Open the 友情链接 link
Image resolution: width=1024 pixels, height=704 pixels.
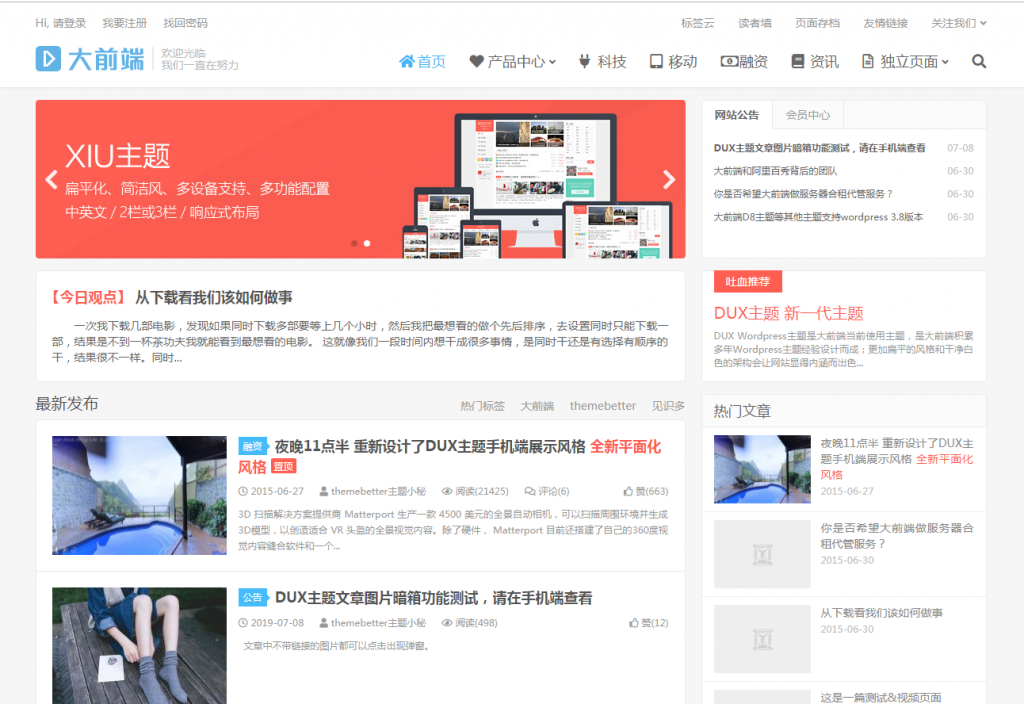[886, 23]
